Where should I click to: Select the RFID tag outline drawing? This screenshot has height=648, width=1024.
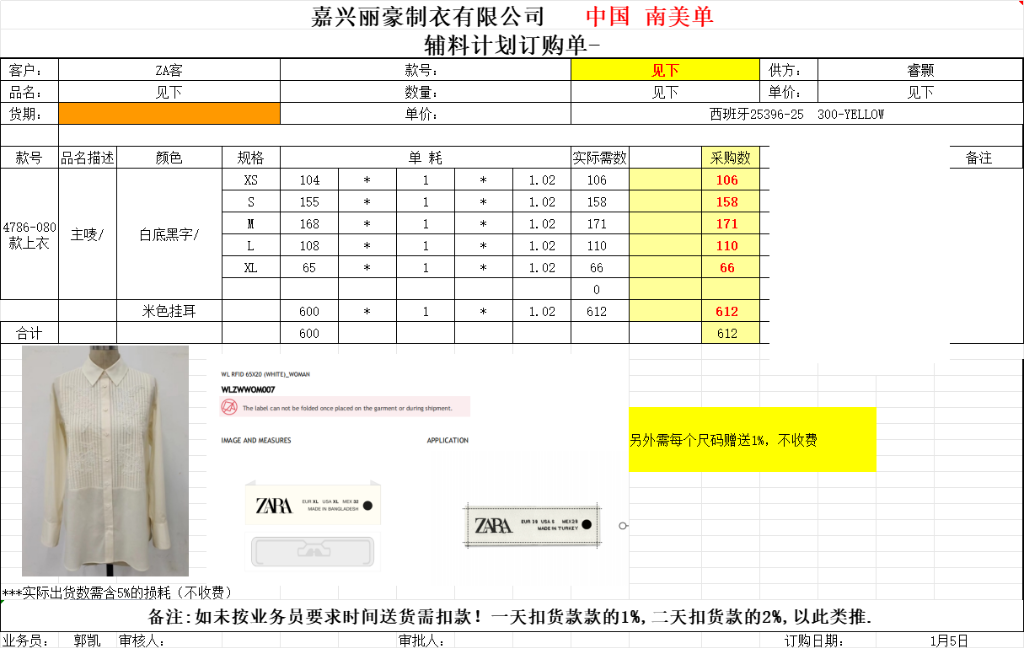[315, 552]
